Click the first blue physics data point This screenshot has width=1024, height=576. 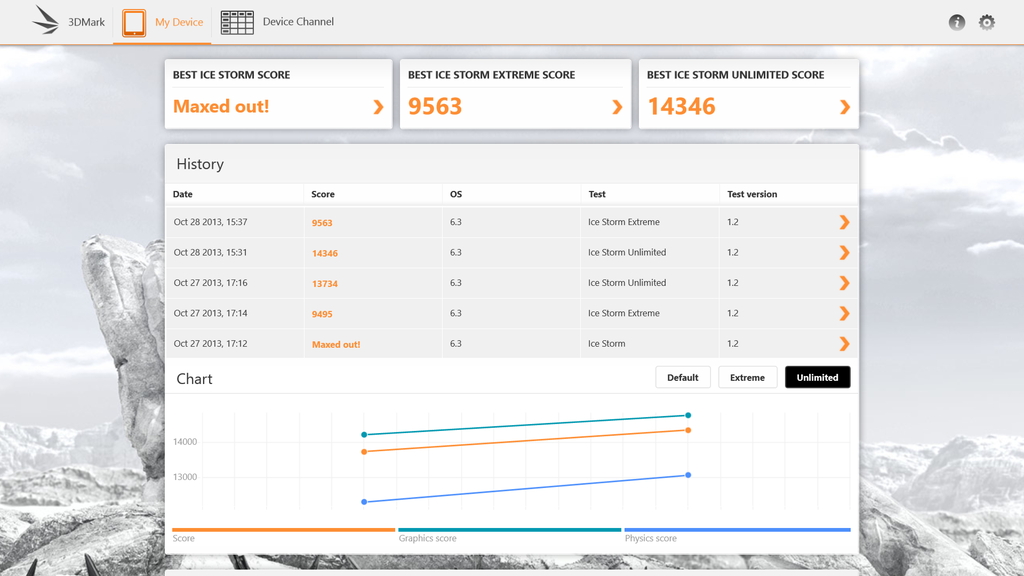coord(364,502)
